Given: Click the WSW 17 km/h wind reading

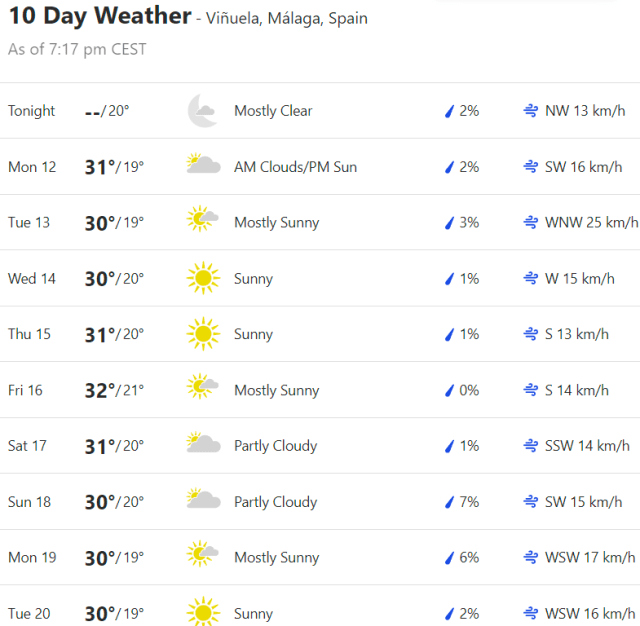Looking at the screenshot, I should pyautogui.click(x=590, y=558).
